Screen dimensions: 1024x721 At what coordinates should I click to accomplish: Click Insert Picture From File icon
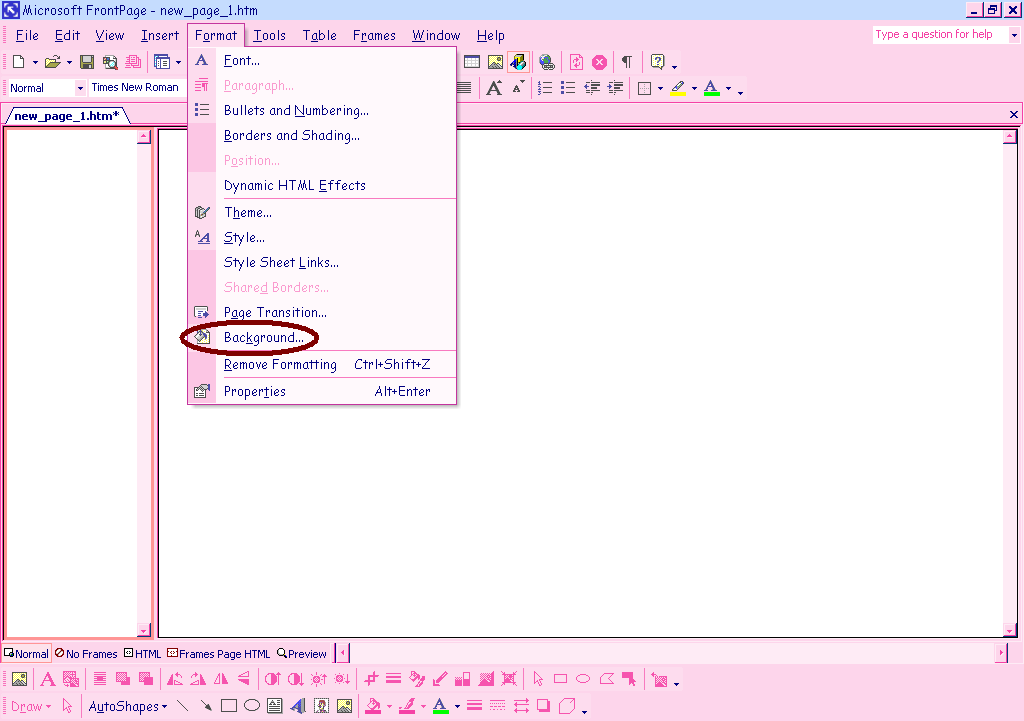(495, 62)
